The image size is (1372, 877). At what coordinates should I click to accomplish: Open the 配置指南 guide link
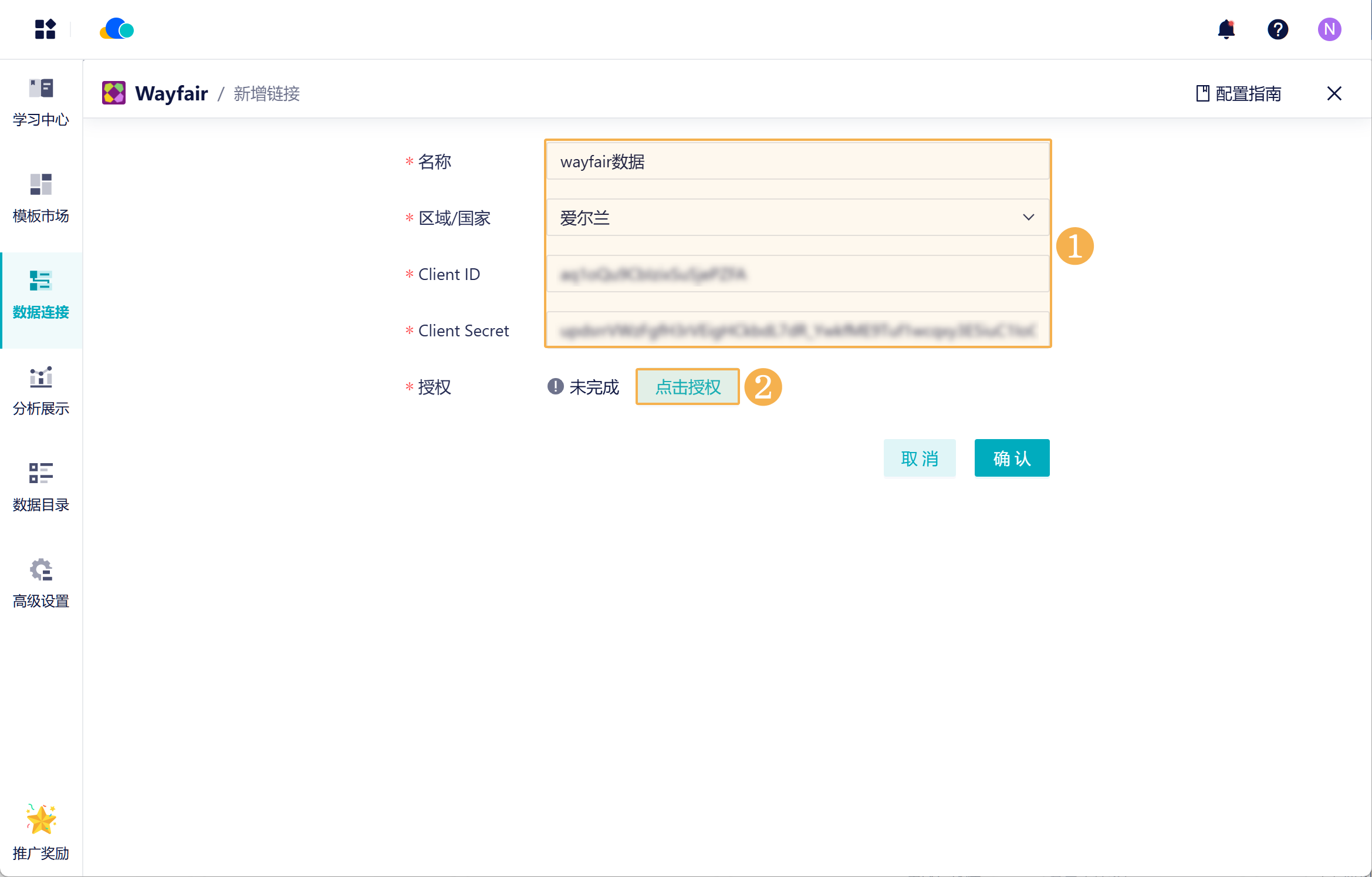coord(1239,93)
